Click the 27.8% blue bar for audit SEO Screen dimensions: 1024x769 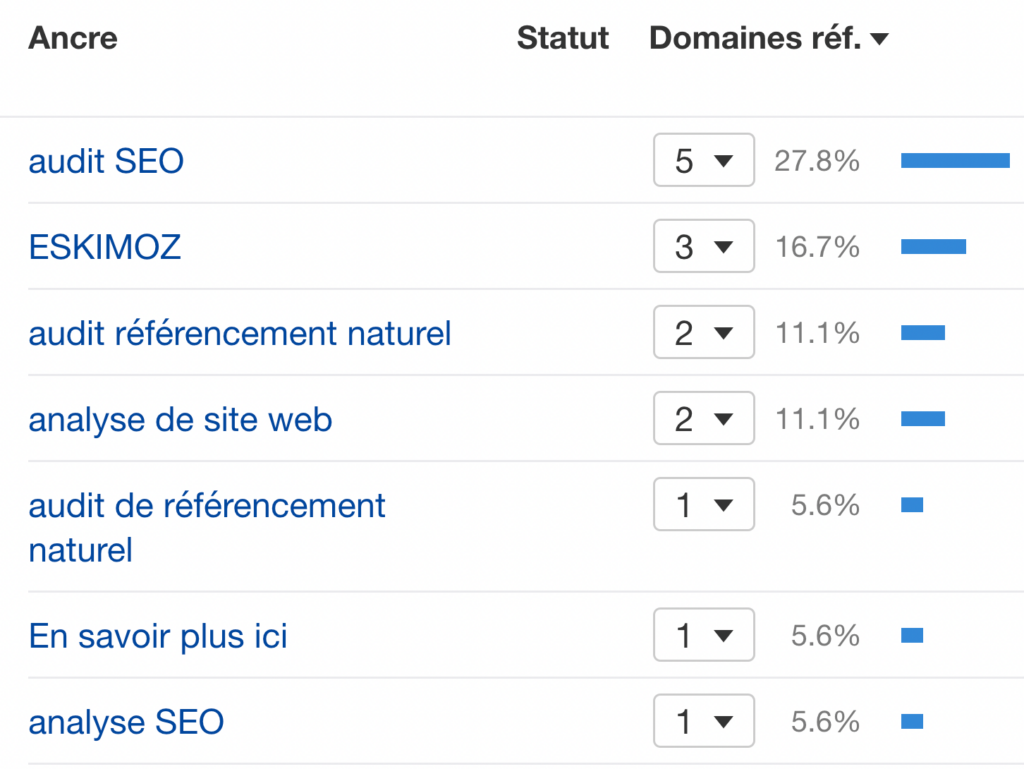tap(955, 160)
